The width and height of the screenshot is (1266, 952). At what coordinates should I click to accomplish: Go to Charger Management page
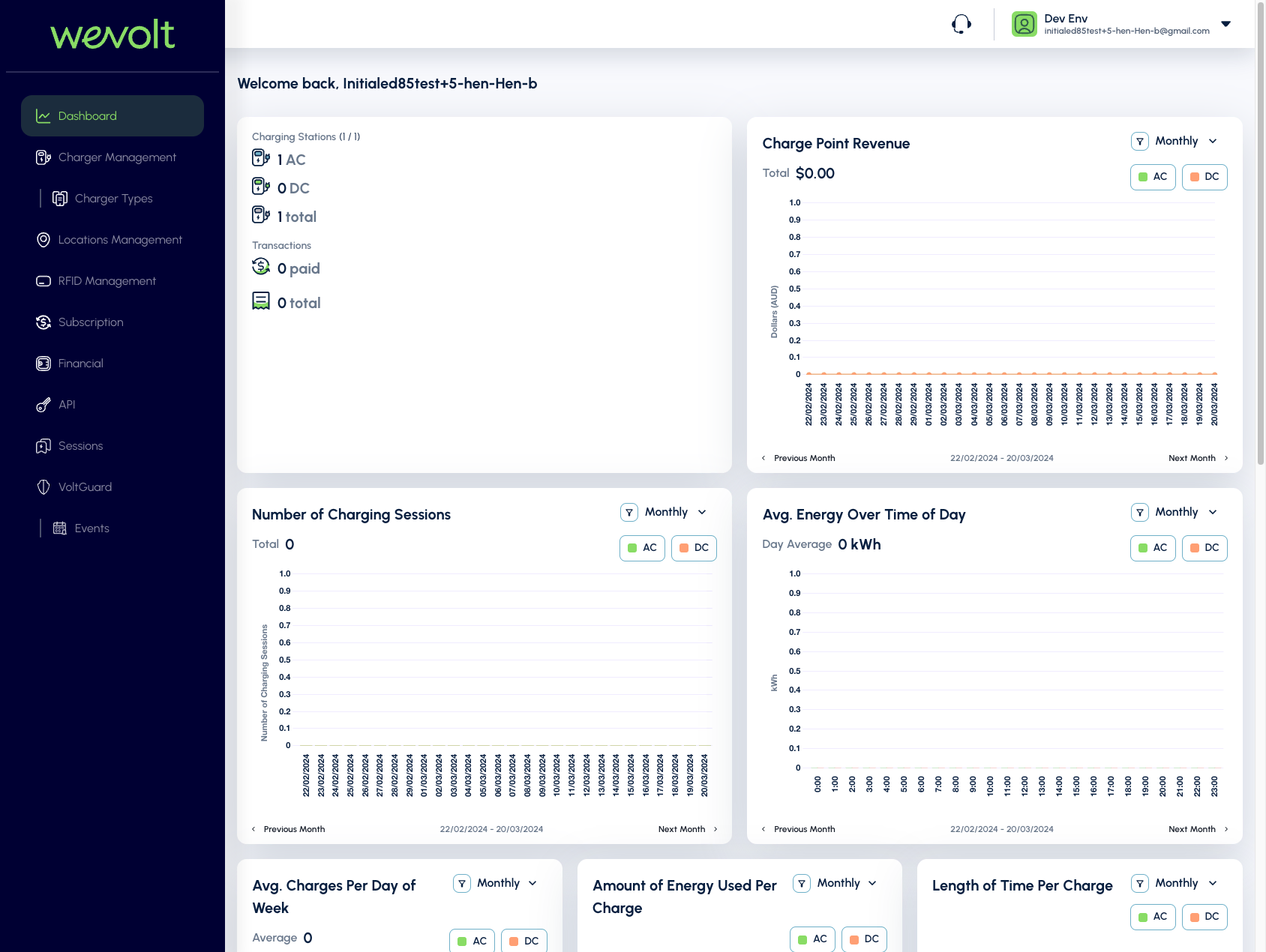pyautogui.click(x=112, y=157)
